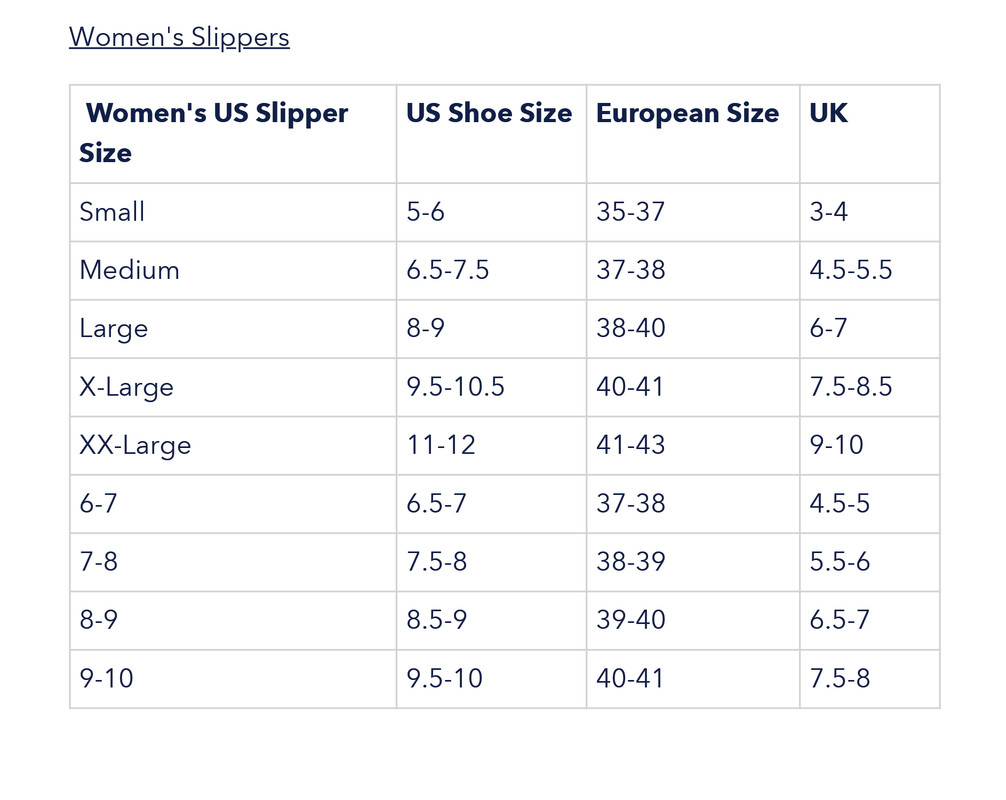Image resolution: width=1006 pixels, height=800 pixels.
Task: Click the Large size row label
Action: (113, 328)
